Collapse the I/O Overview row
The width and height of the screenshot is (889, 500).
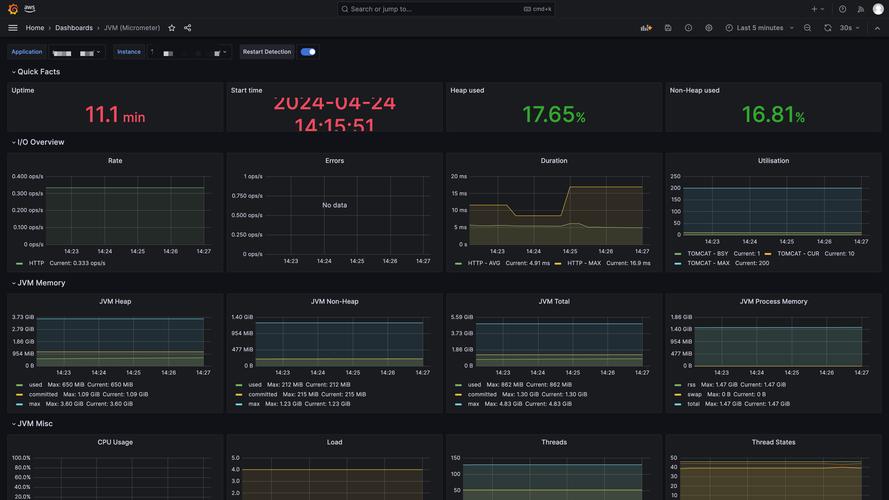pyautogui.click(x=37, y=142)
